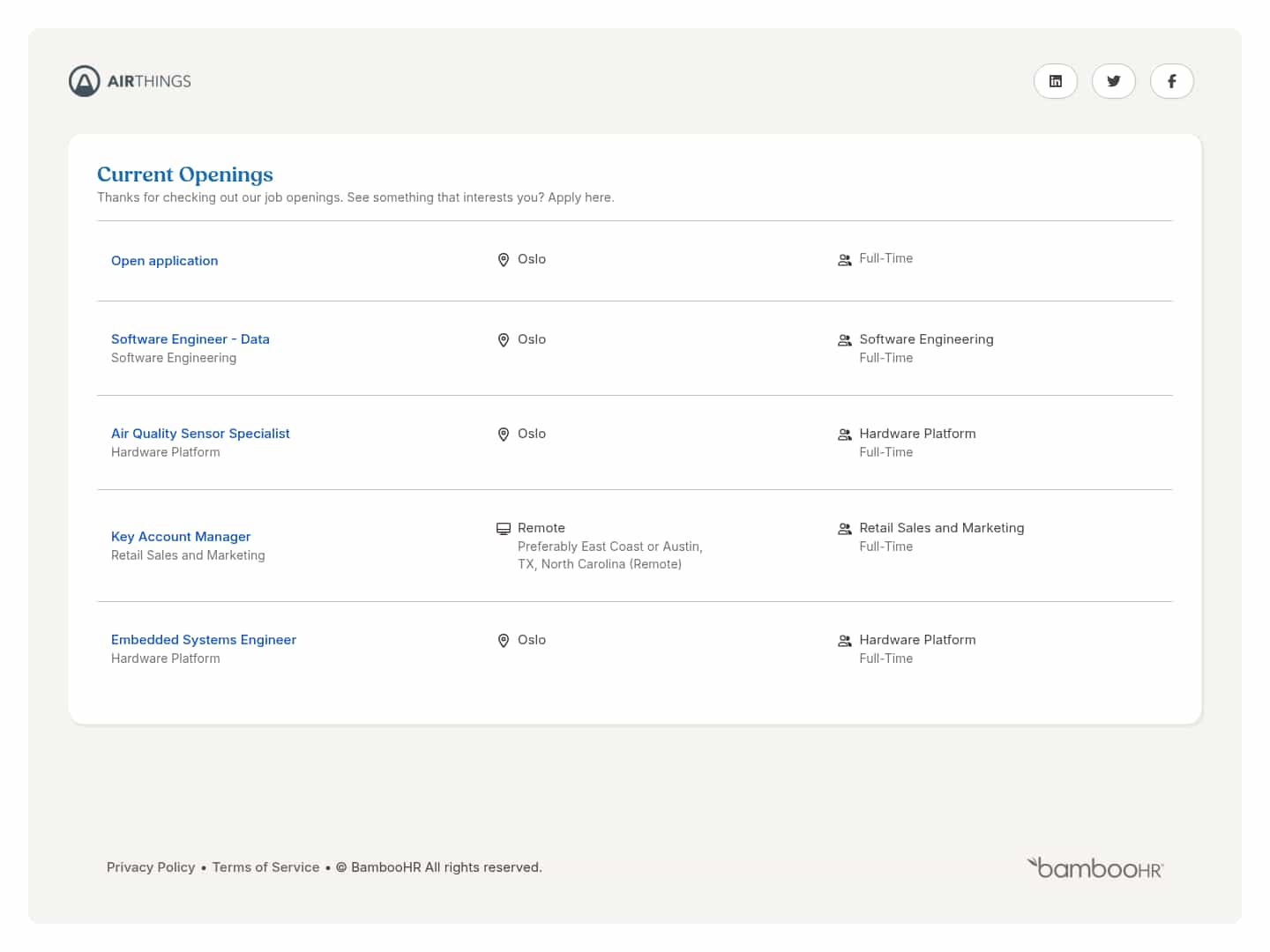Open the Key Account Manager listing

(181, 537)
